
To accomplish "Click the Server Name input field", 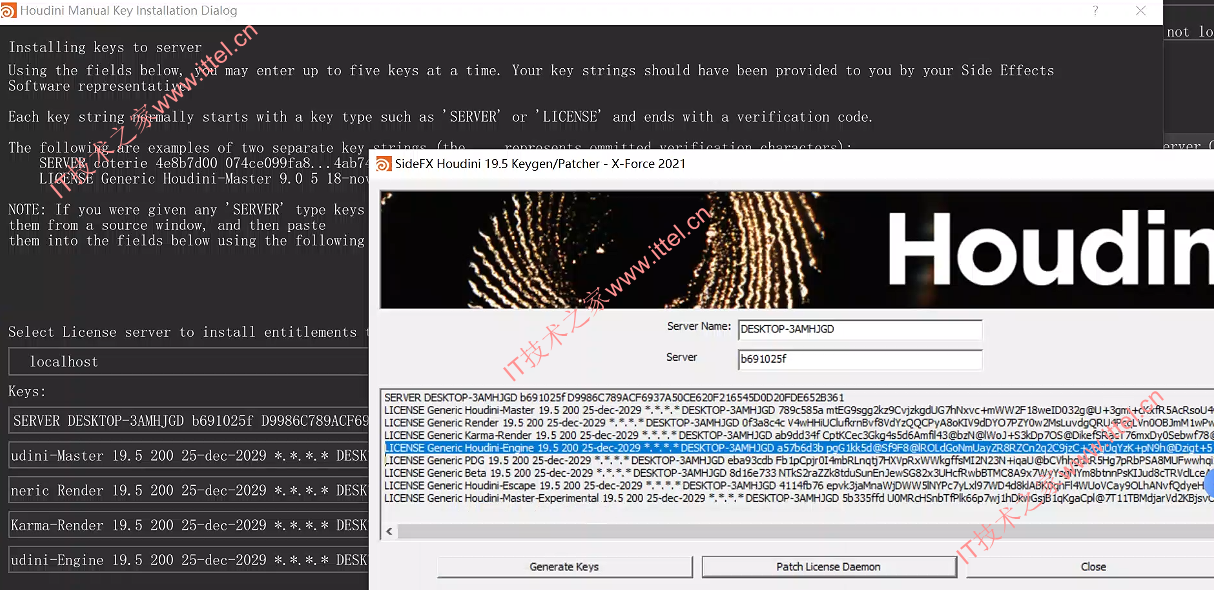I will coord(859,329).
